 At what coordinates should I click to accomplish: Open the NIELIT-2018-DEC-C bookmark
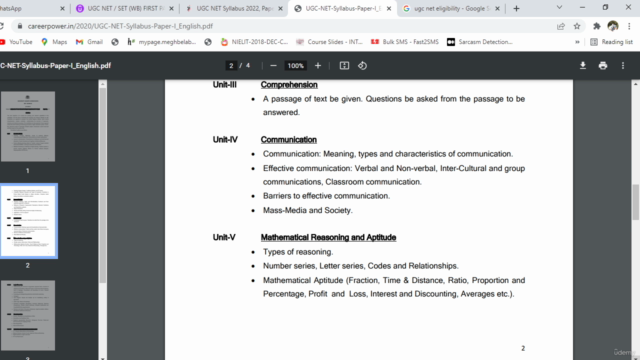click(x=254, y=42)
